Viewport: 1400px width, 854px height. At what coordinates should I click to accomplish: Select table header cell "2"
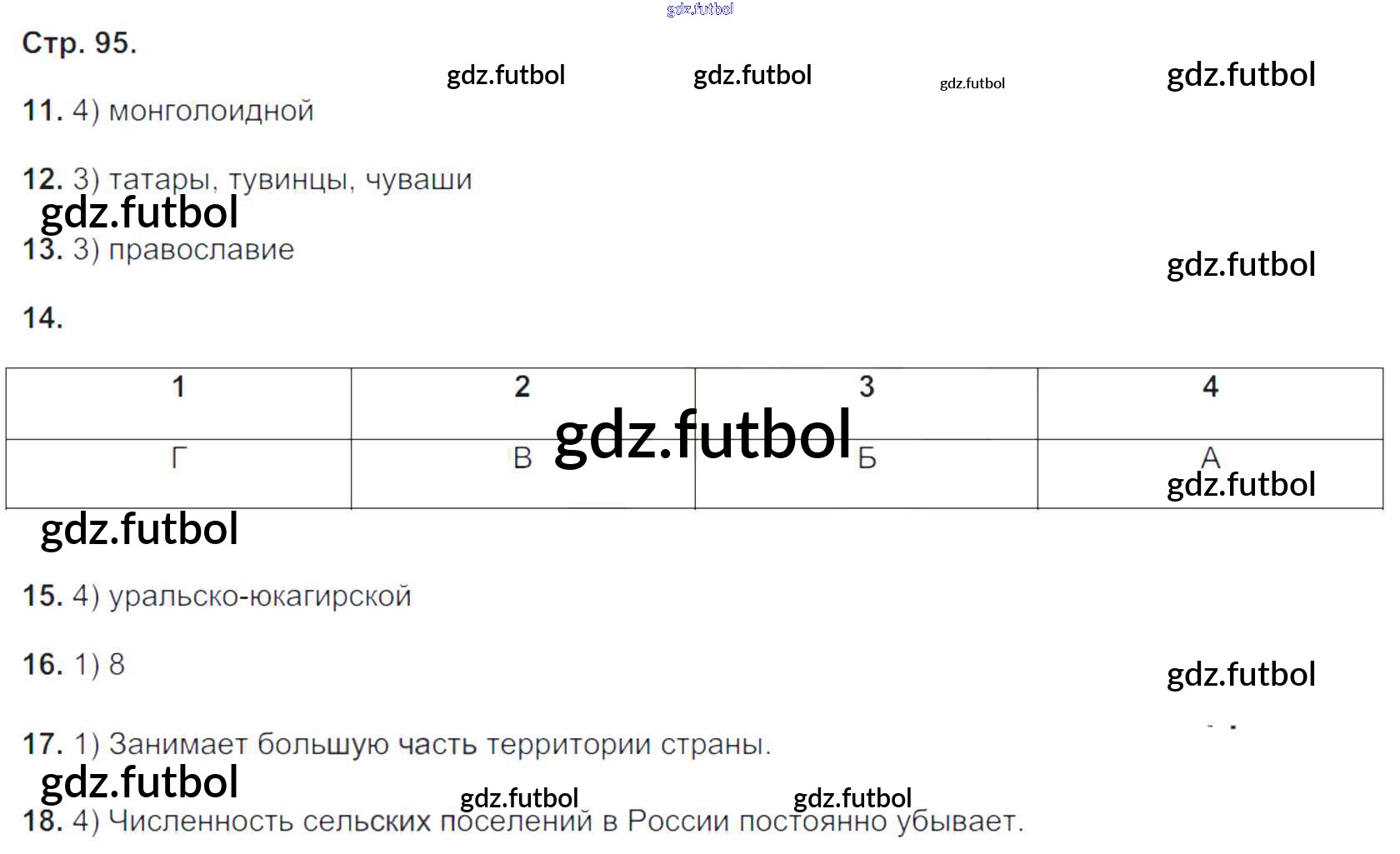pos(522,387)
